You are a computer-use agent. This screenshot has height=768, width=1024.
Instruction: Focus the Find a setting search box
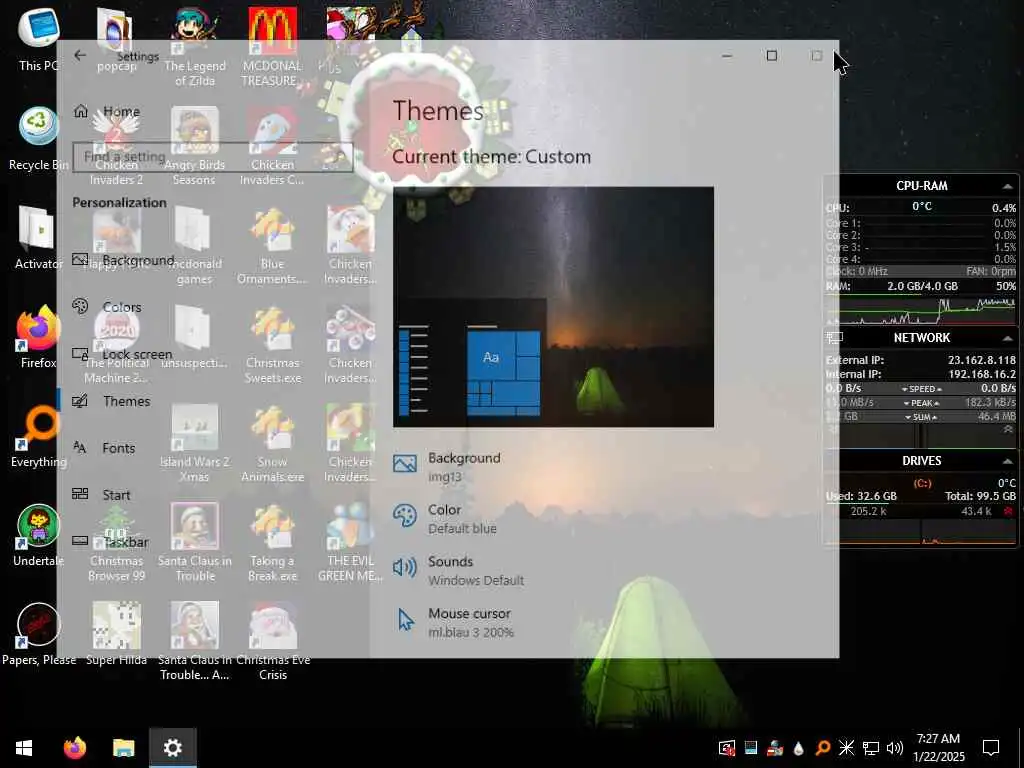pos(212,157)
